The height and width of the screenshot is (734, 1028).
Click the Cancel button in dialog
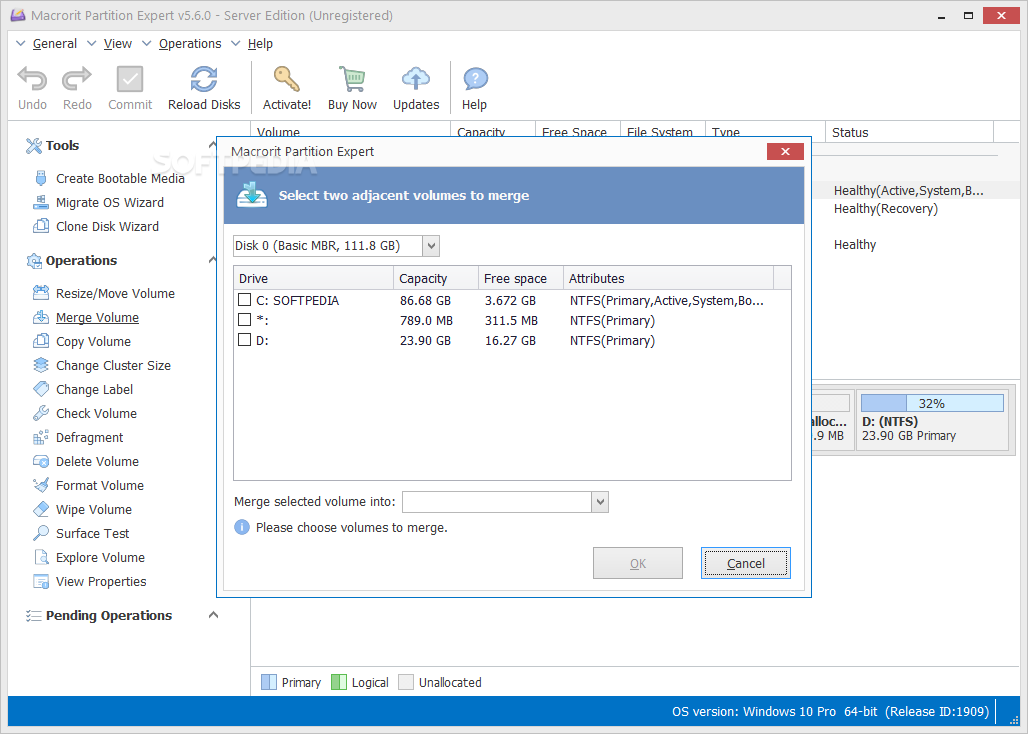[745, 564]
